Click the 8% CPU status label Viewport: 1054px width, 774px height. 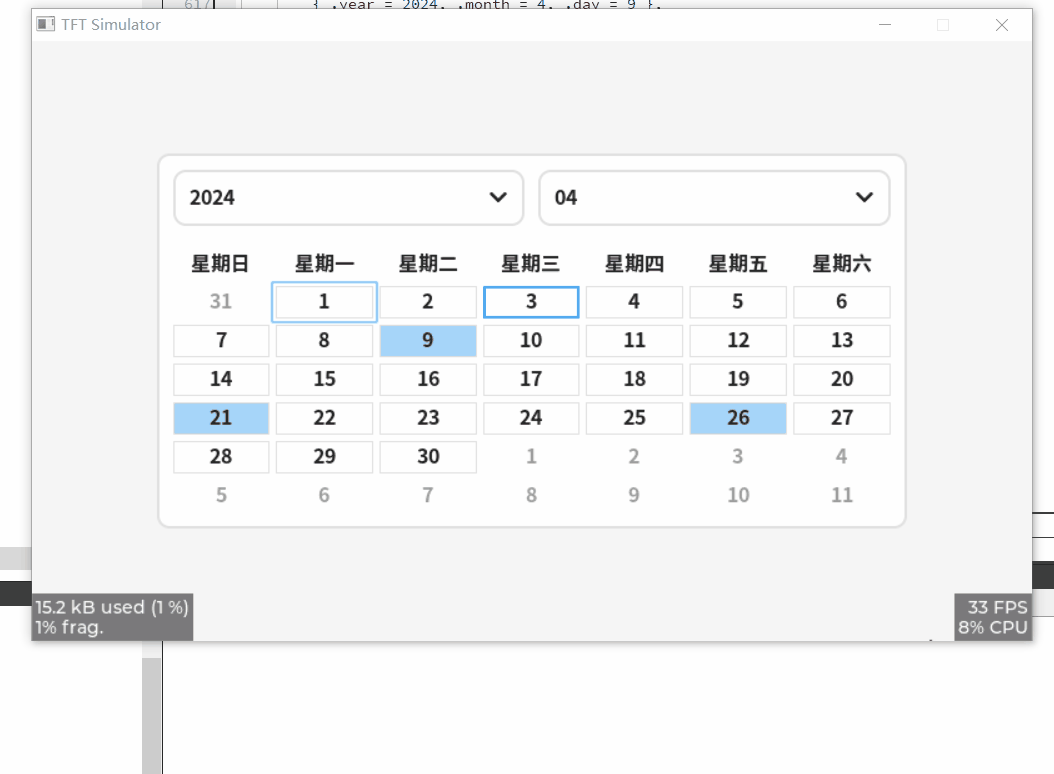(992, 627)
